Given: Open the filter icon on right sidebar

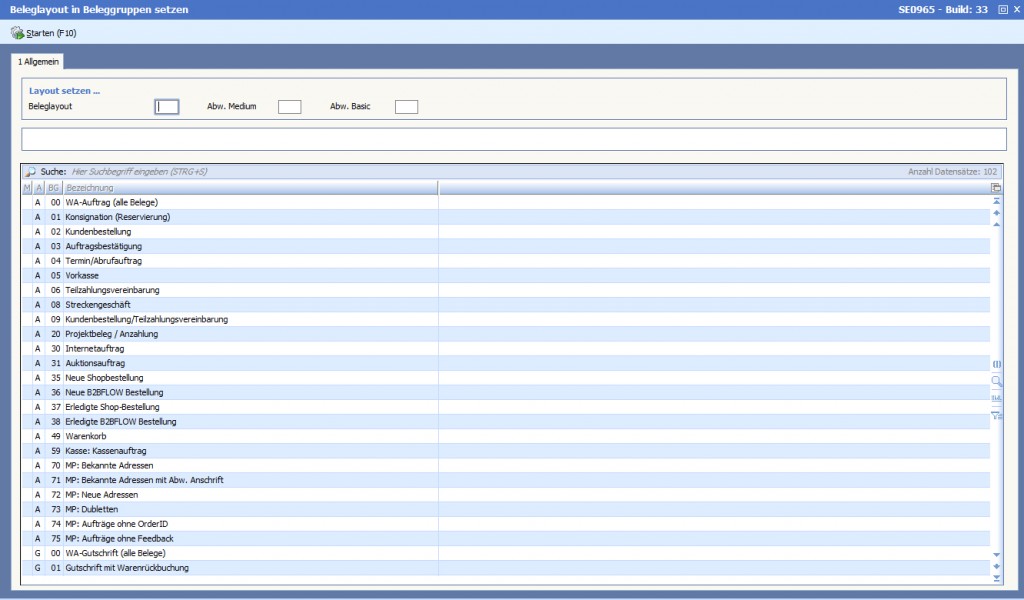Looking at the screenshot, I should tap(996, 415).
